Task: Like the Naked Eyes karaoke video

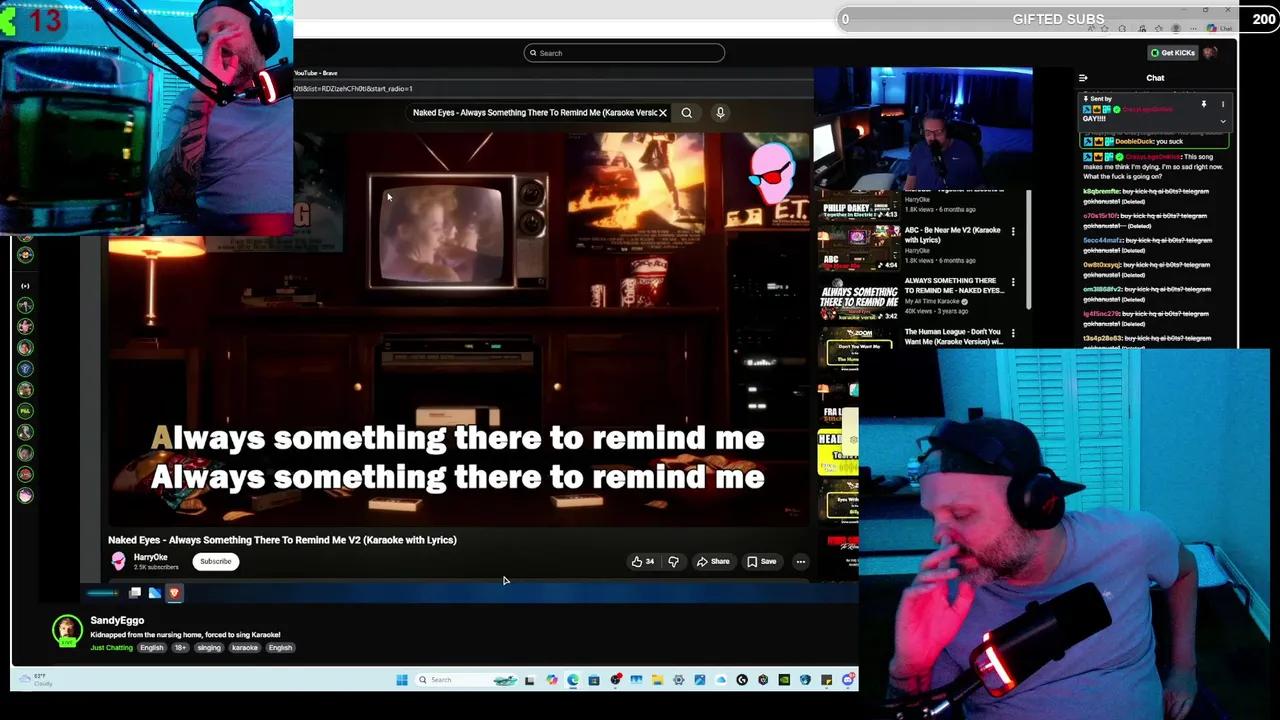Action: tap(642, 562)
